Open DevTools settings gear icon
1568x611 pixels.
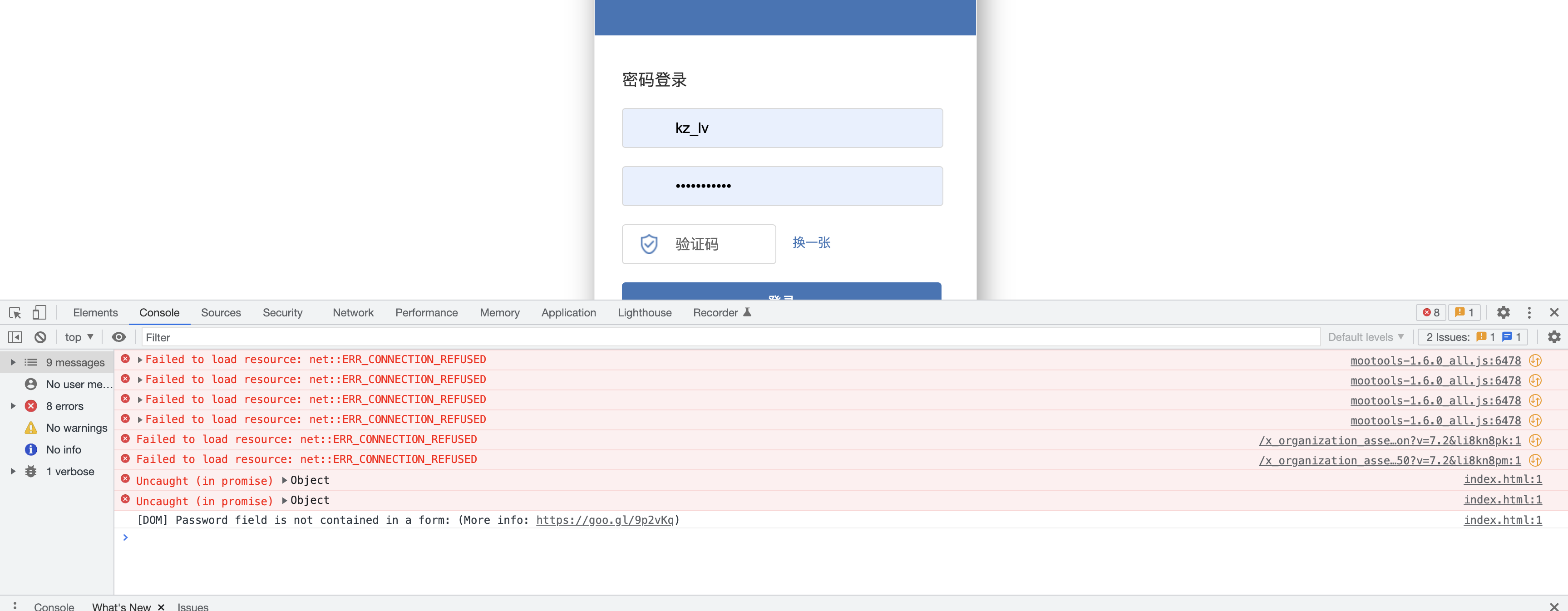tap(1503, 313)
